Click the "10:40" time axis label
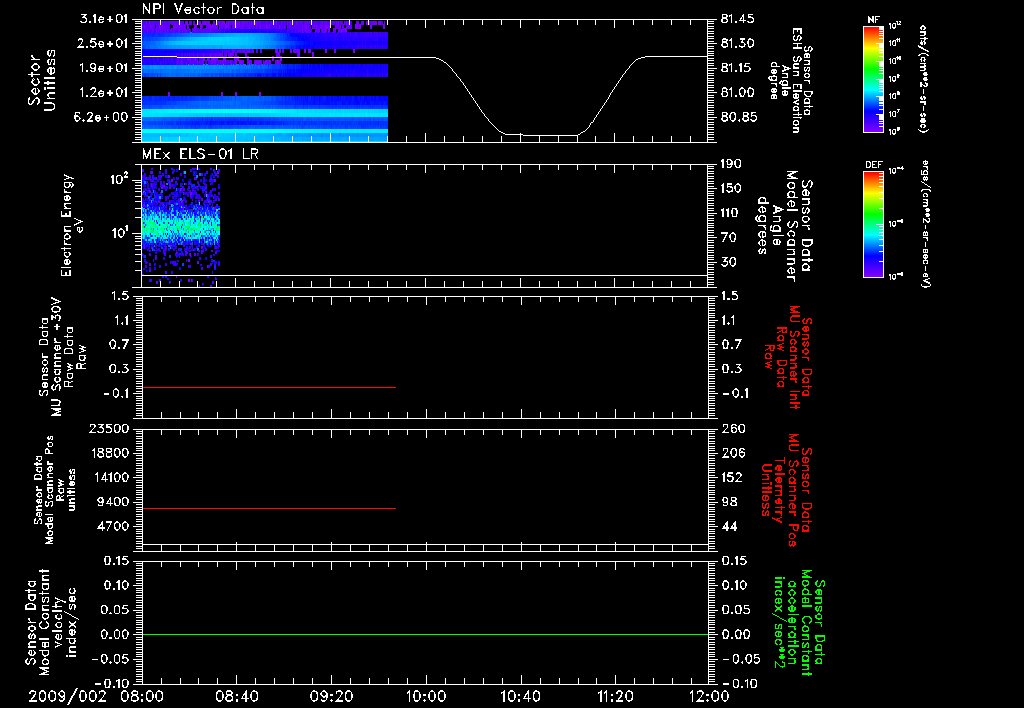This screenshot has height=708, width=1024. [520, 696]
